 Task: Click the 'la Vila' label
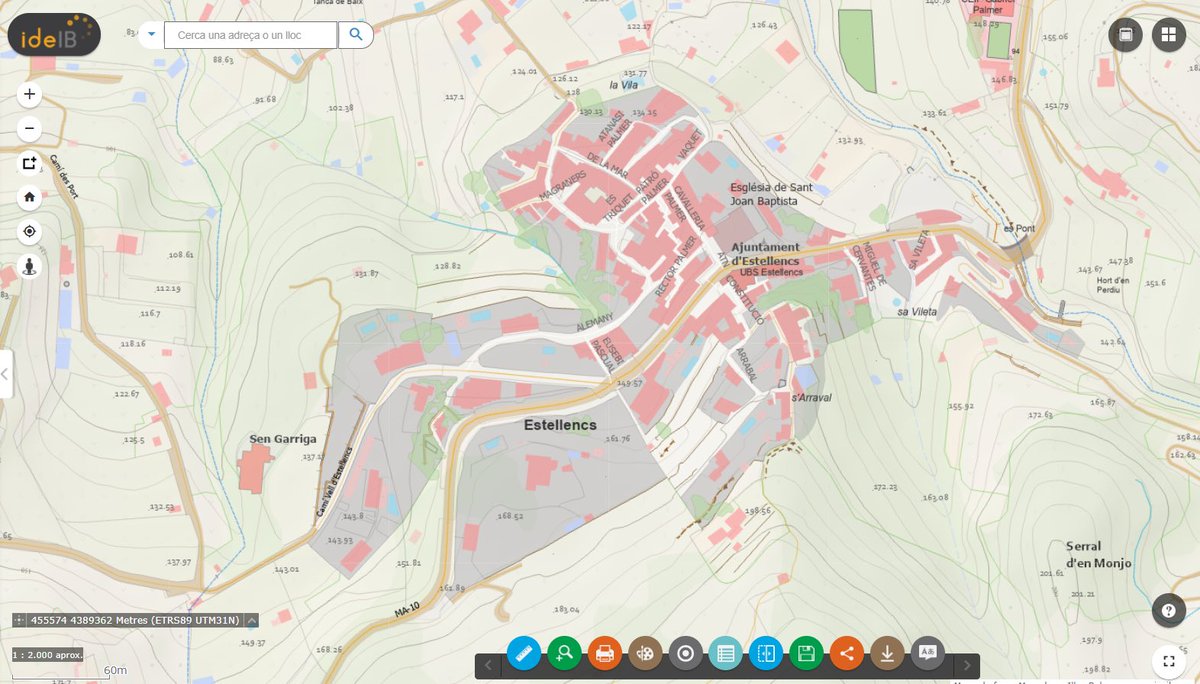(x=623, y=86)
